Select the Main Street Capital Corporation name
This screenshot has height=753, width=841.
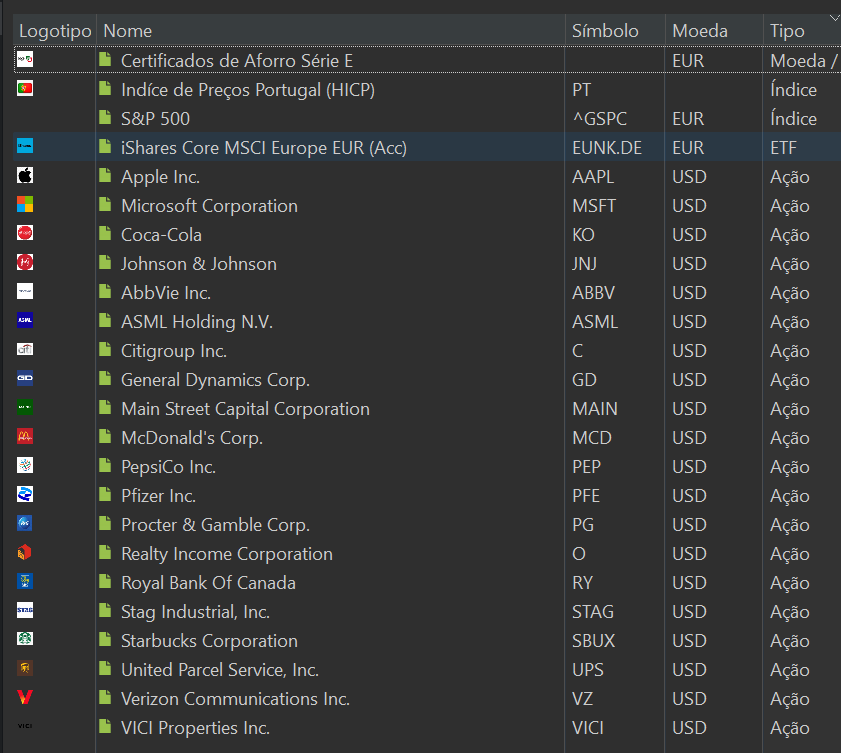(246, 409)
